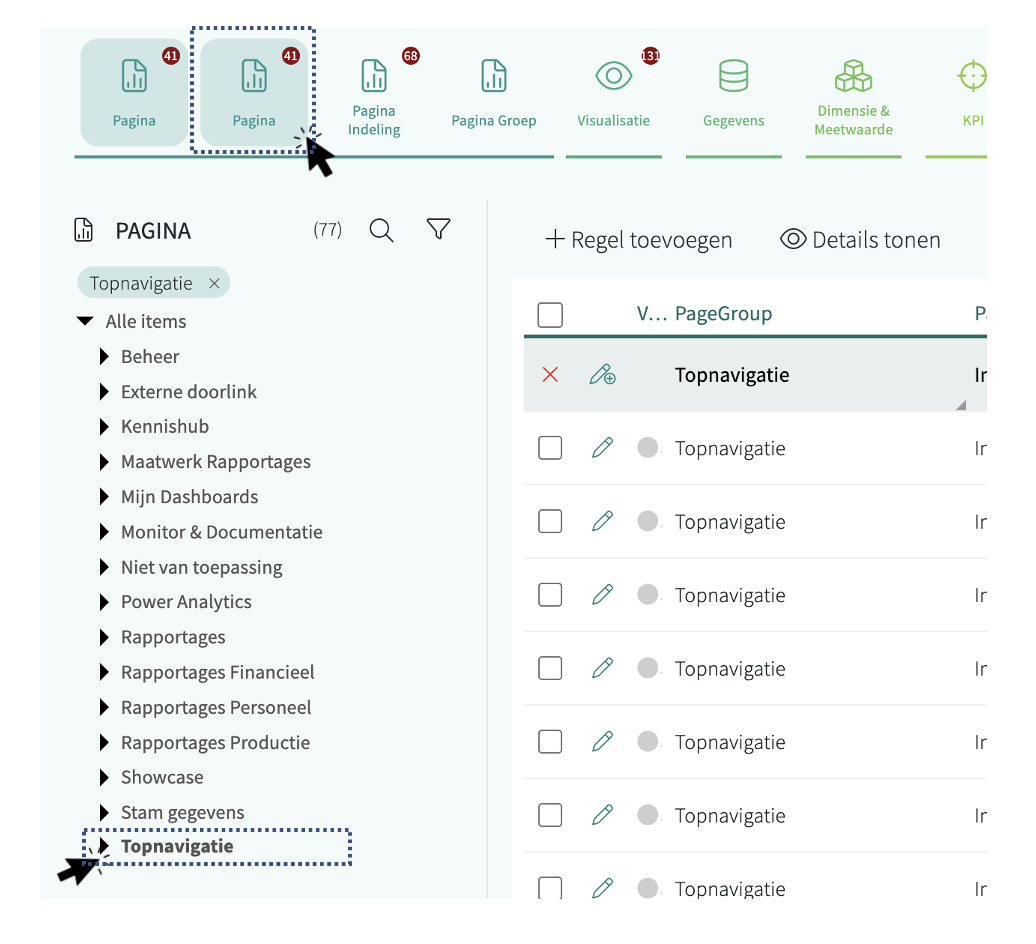The image size is (1036, 944).
Task: Expand the Topnavigatie tree node
Action: [x=104, y=847]
